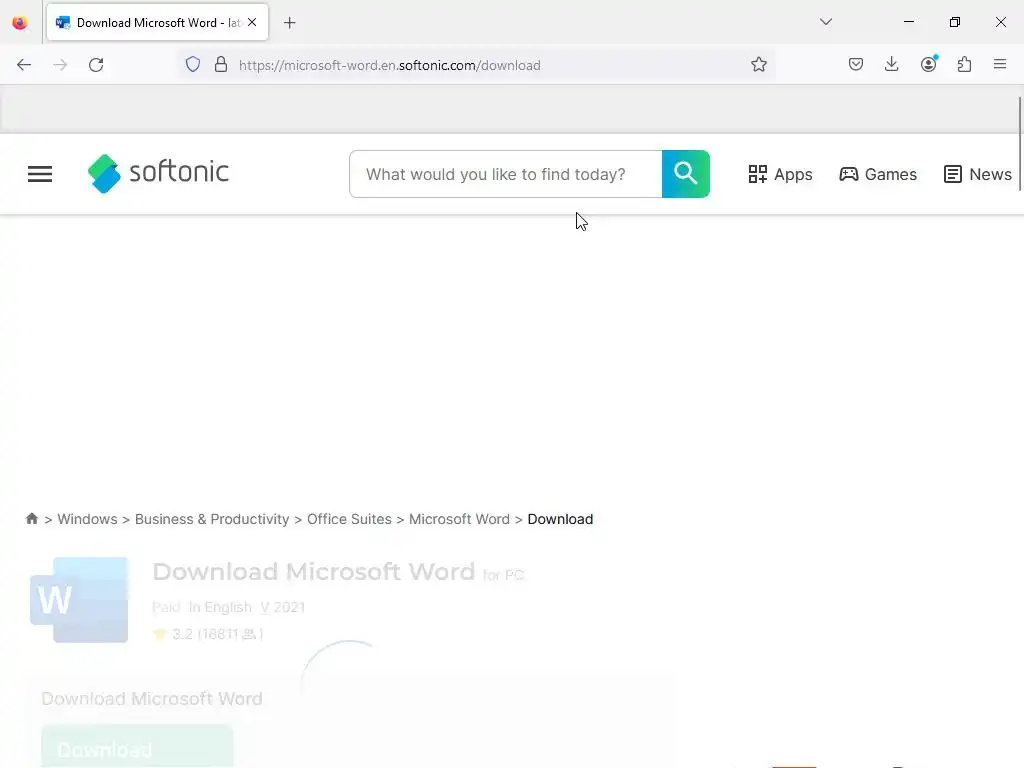Open the Office Suites breadcrumb link
Image resolution: width=1024 pixels, height=768 pixels.
349,519
